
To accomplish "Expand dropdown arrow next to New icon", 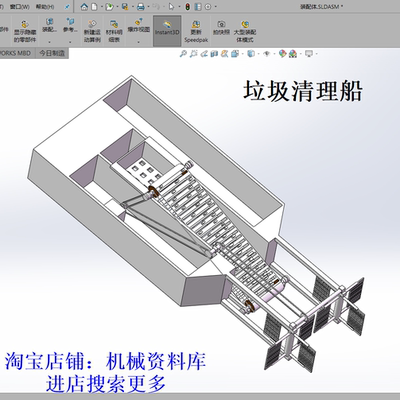I will [101, 7].
